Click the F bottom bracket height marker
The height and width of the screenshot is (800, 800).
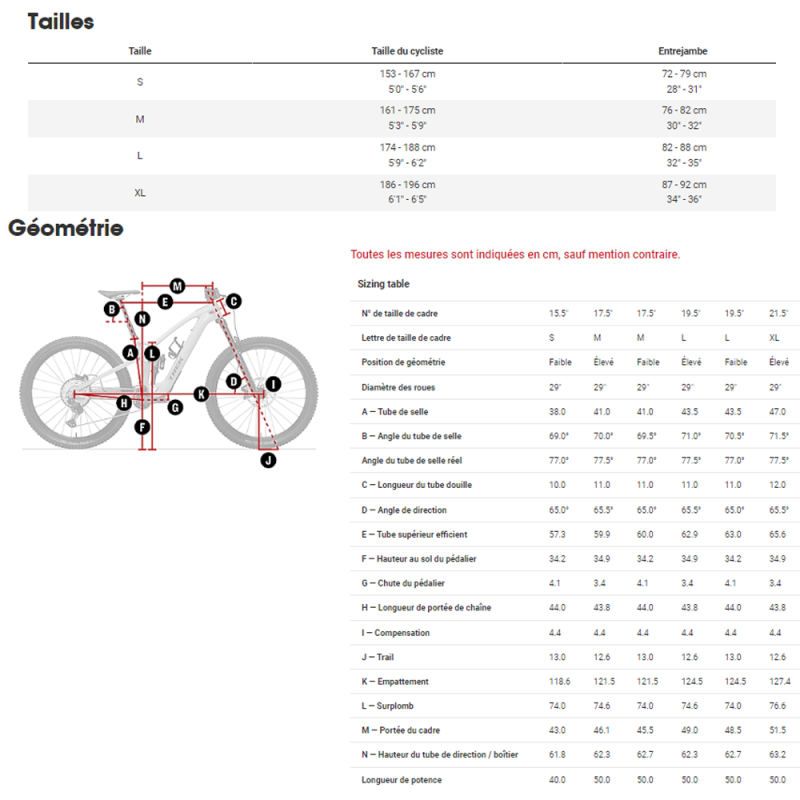143,428
